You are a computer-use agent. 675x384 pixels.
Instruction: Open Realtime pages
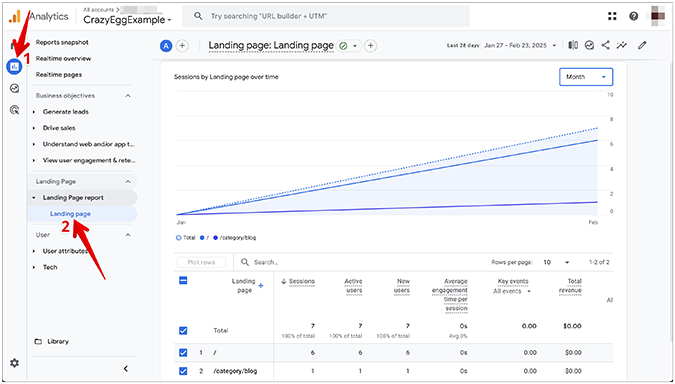coord(59,75)
